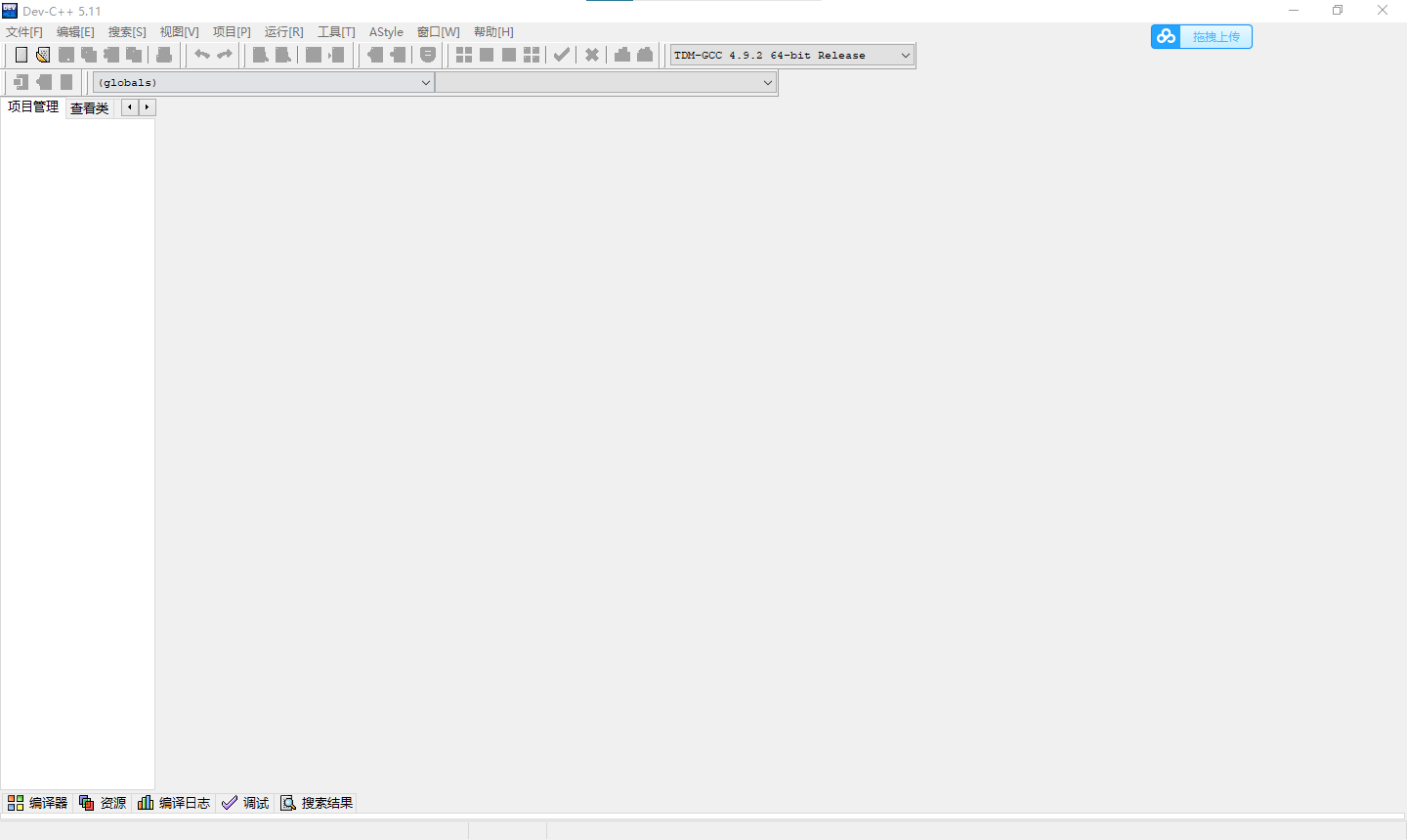Click the Open file icon
Image resolution: width=1407 pixels, height=840 pixels.
coord(43,55)
